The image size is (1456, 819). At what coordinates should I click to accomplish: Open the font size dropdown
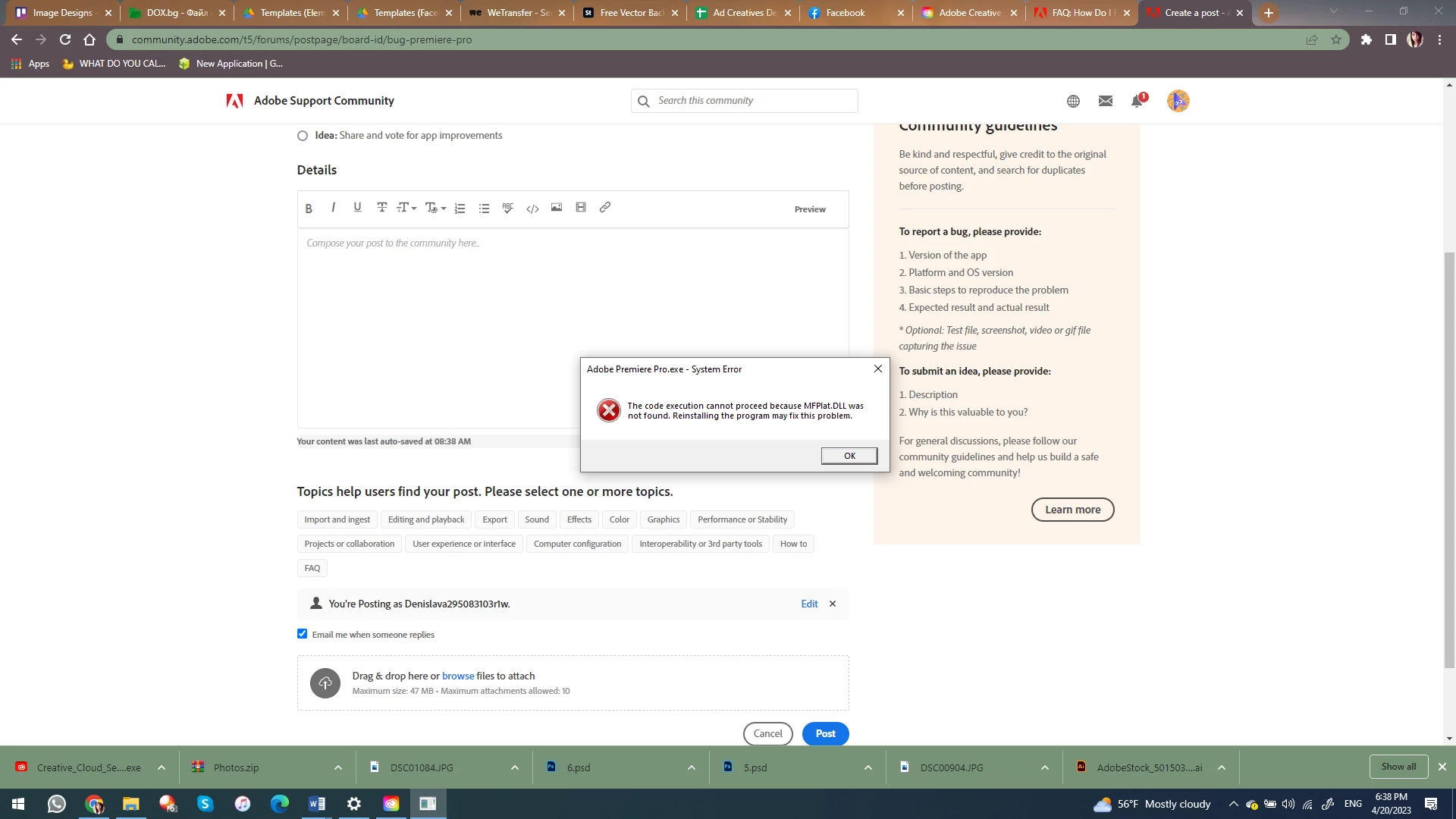click(406, 208)
